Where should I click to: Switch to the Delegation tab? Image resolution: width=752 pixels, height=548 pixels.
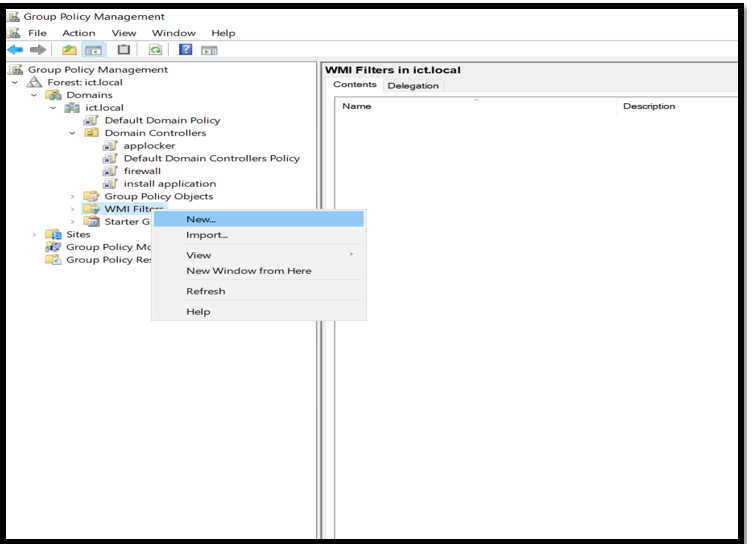[x=413, y=86]
